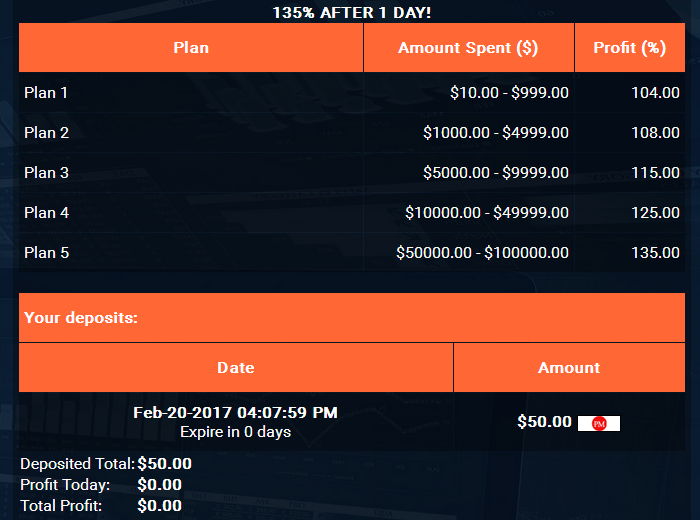Click the 135.00 profit value
The height and width of the screenshot is (520, 700).
(x=656, y=253)
